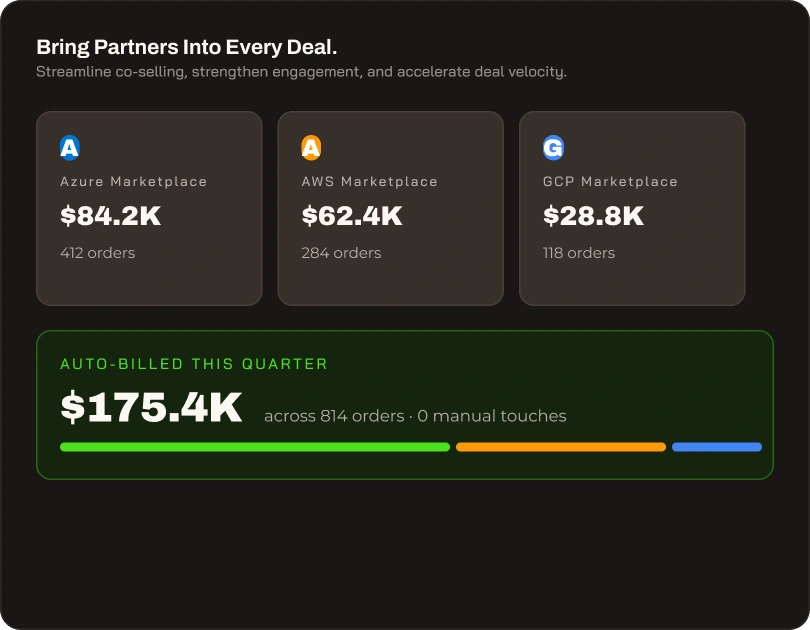Image resolution: width=810 pixels, height=630 pixels.
Task: Select the $28.8K revenue value
Action: [593, 215]
